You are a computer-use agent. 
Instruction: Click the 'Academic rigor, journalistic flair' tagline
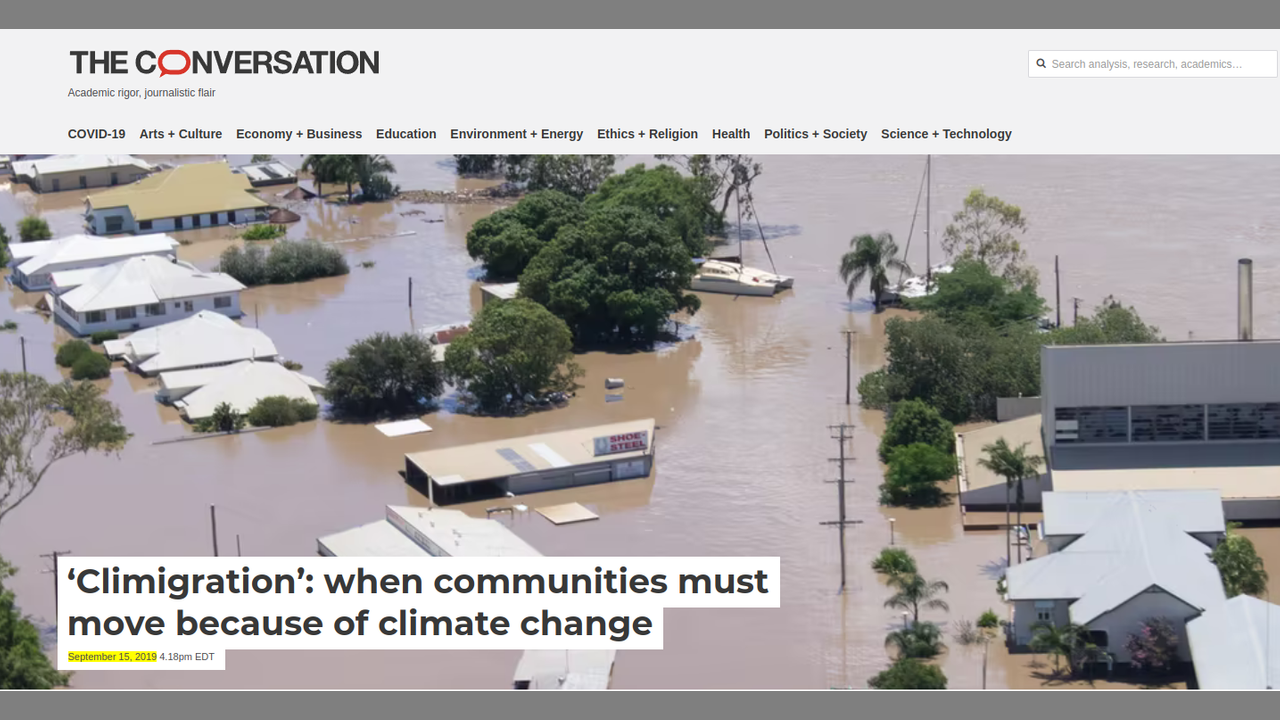(141, 93)
